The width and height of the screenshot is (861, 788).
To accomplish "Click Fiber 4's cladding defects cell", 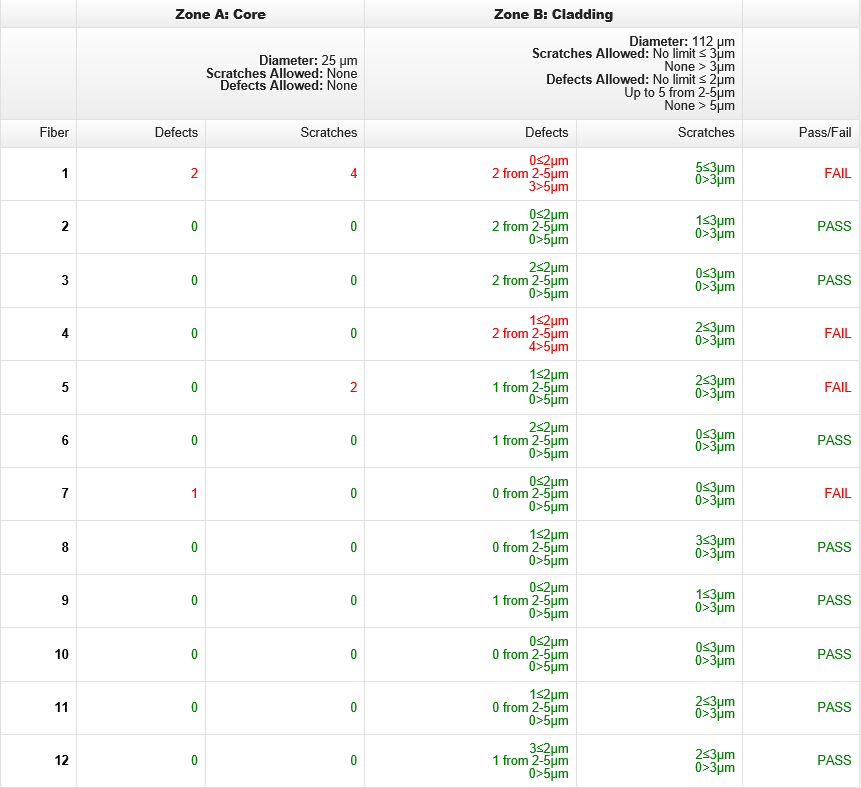I will click(530, 333).
